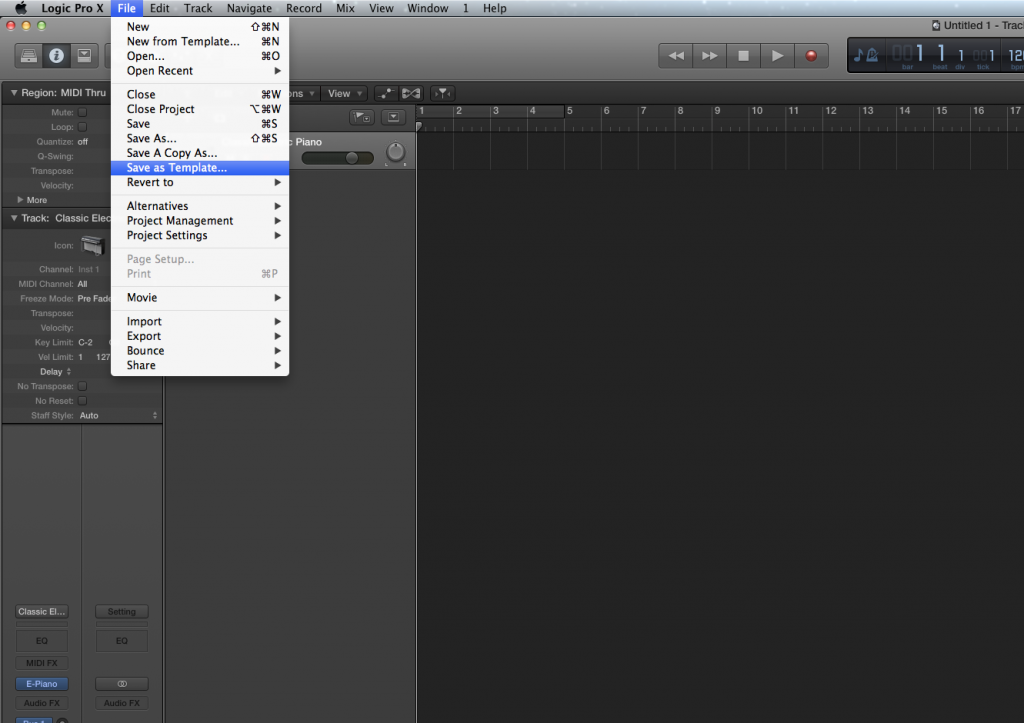Expand the Project Settings submenu
This screenshot has height=723, width=1024.
point(200,235)
